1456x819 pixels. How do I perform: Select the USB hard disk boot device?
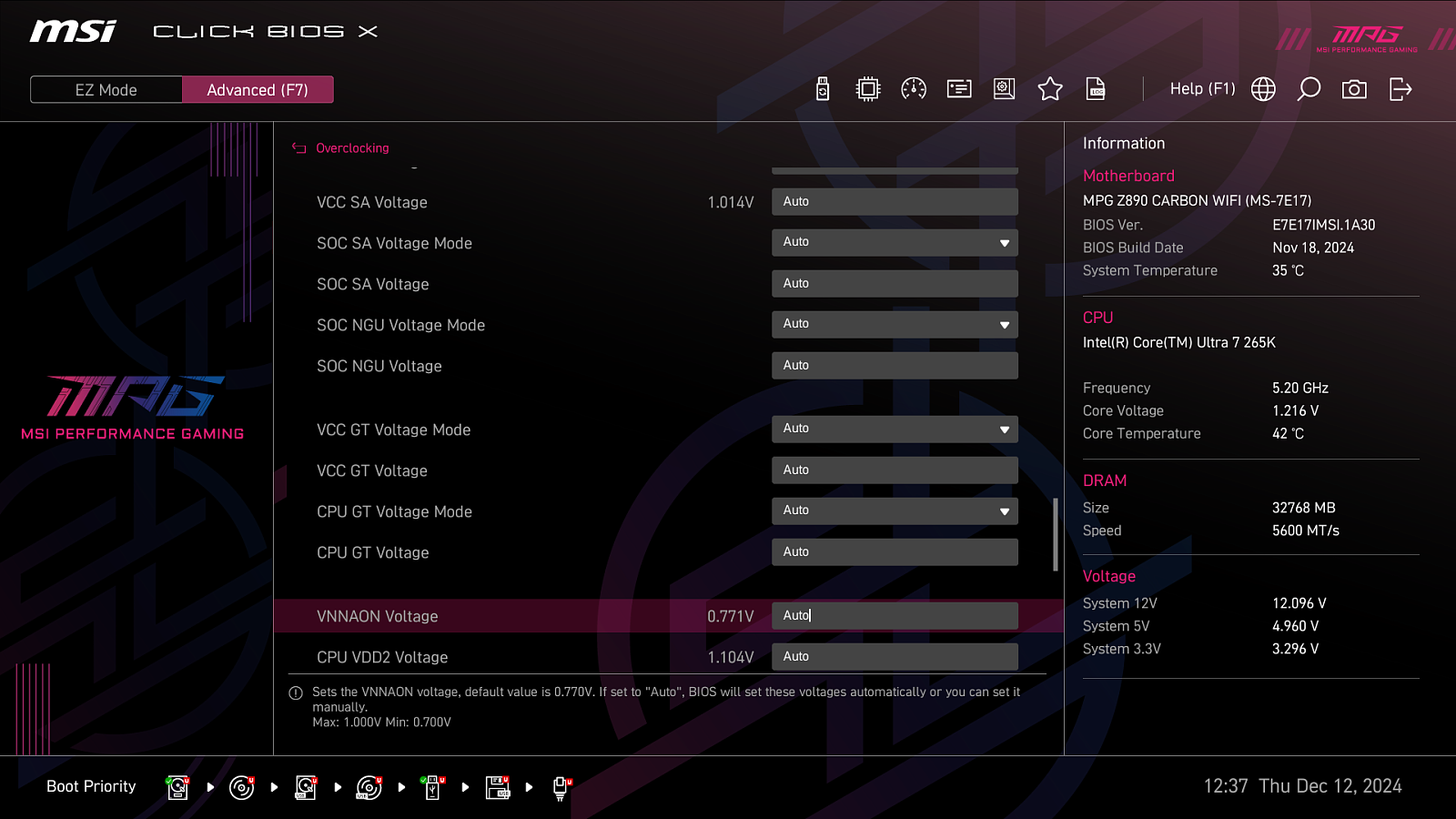click(306, 787)
